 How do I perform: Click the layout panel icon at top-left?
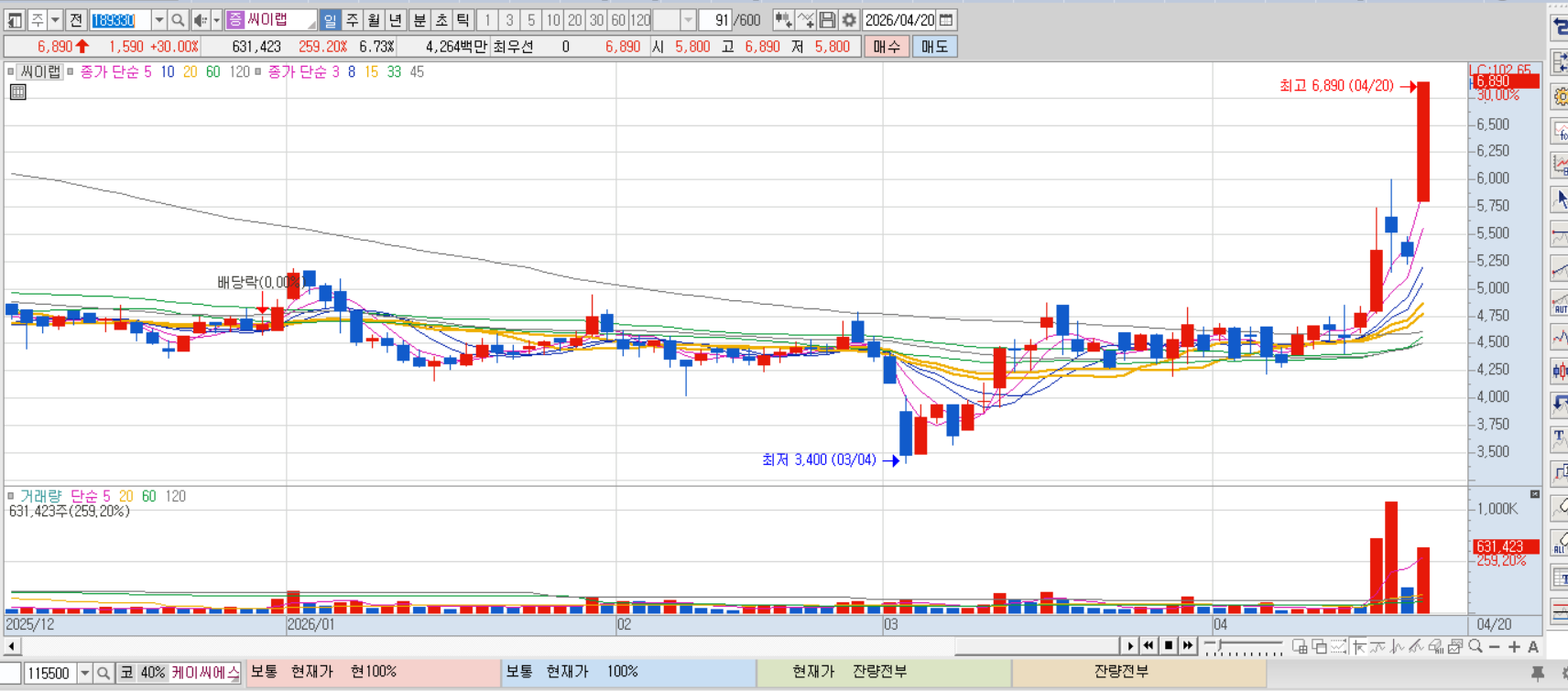click(15, 20)
